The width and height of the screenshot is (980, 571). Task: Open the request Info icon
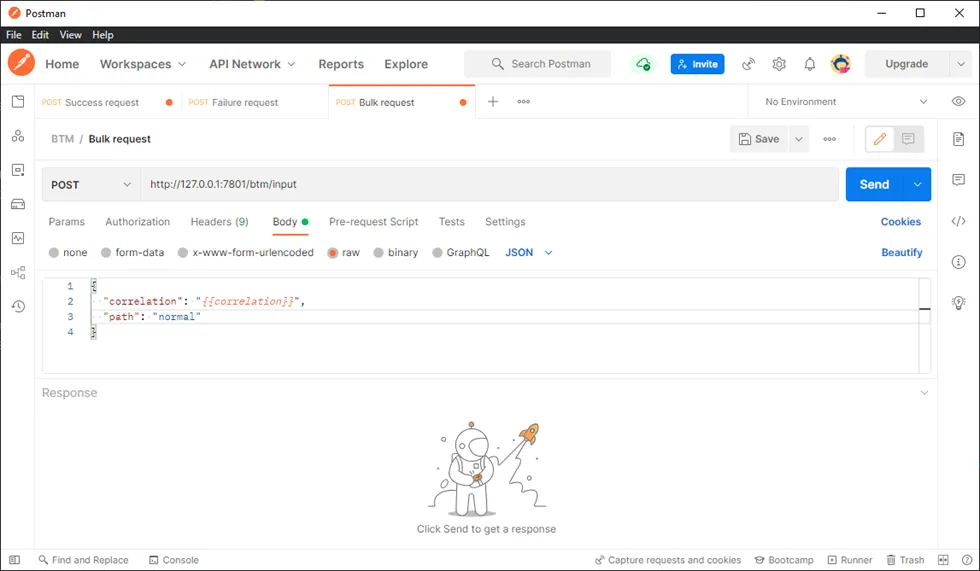point(958,262)
